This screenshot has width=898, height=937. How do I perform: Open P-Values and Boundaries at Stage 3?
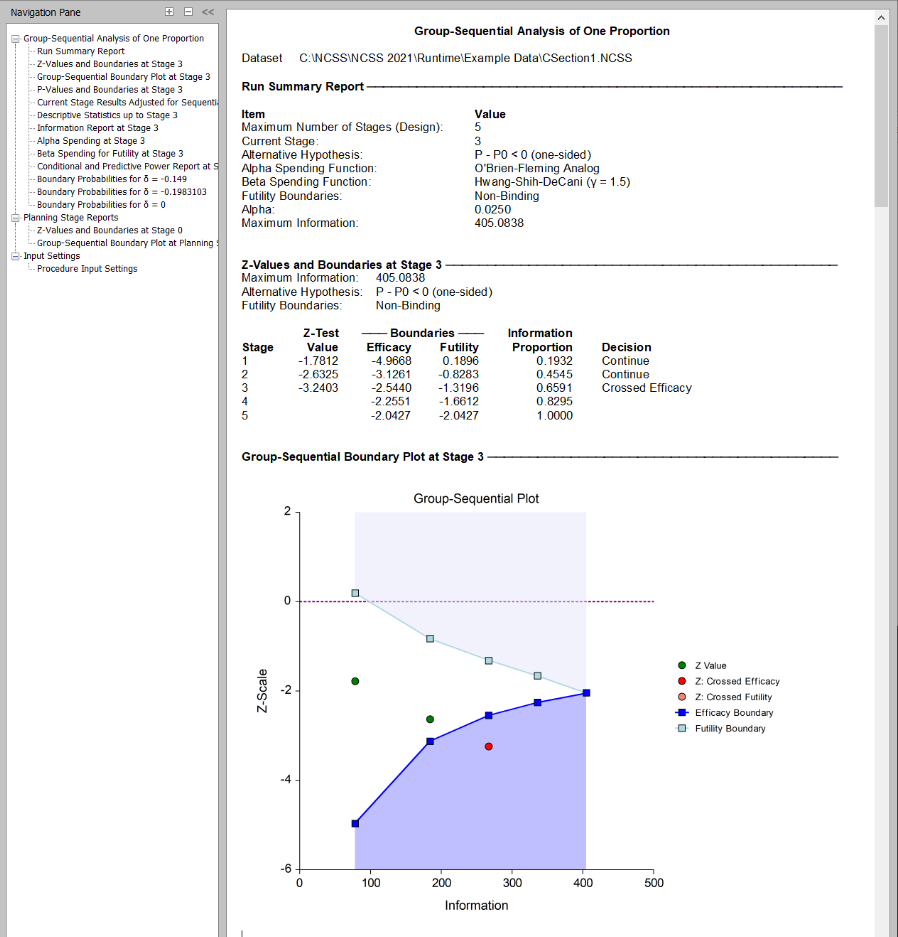pos(109,90)
